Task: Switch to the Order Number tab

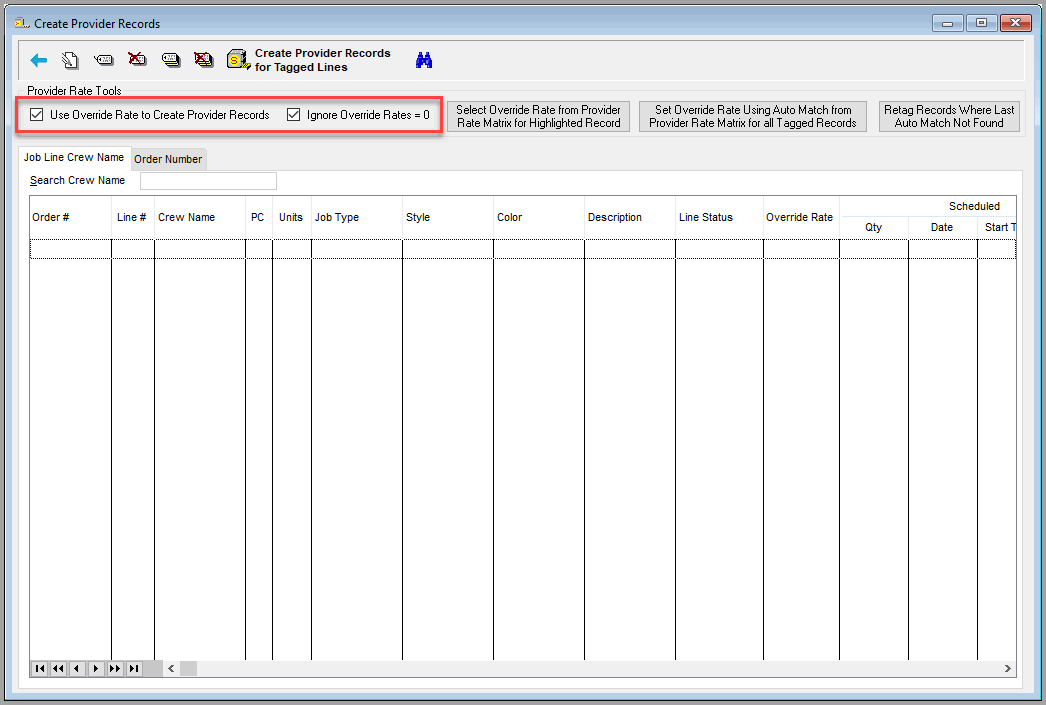Action: [x=168, y=159]
